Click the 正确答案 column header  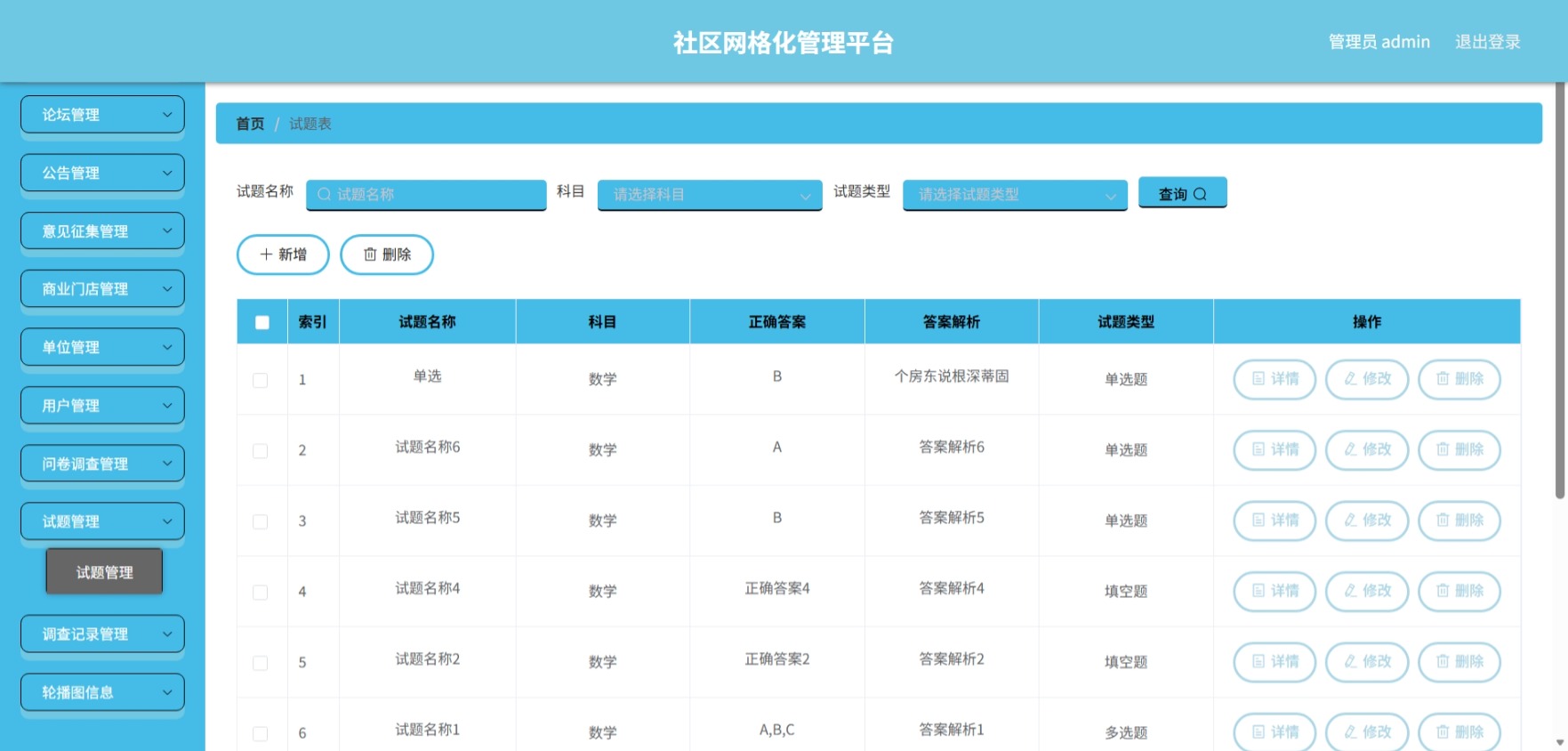click(x=777, y=322)
